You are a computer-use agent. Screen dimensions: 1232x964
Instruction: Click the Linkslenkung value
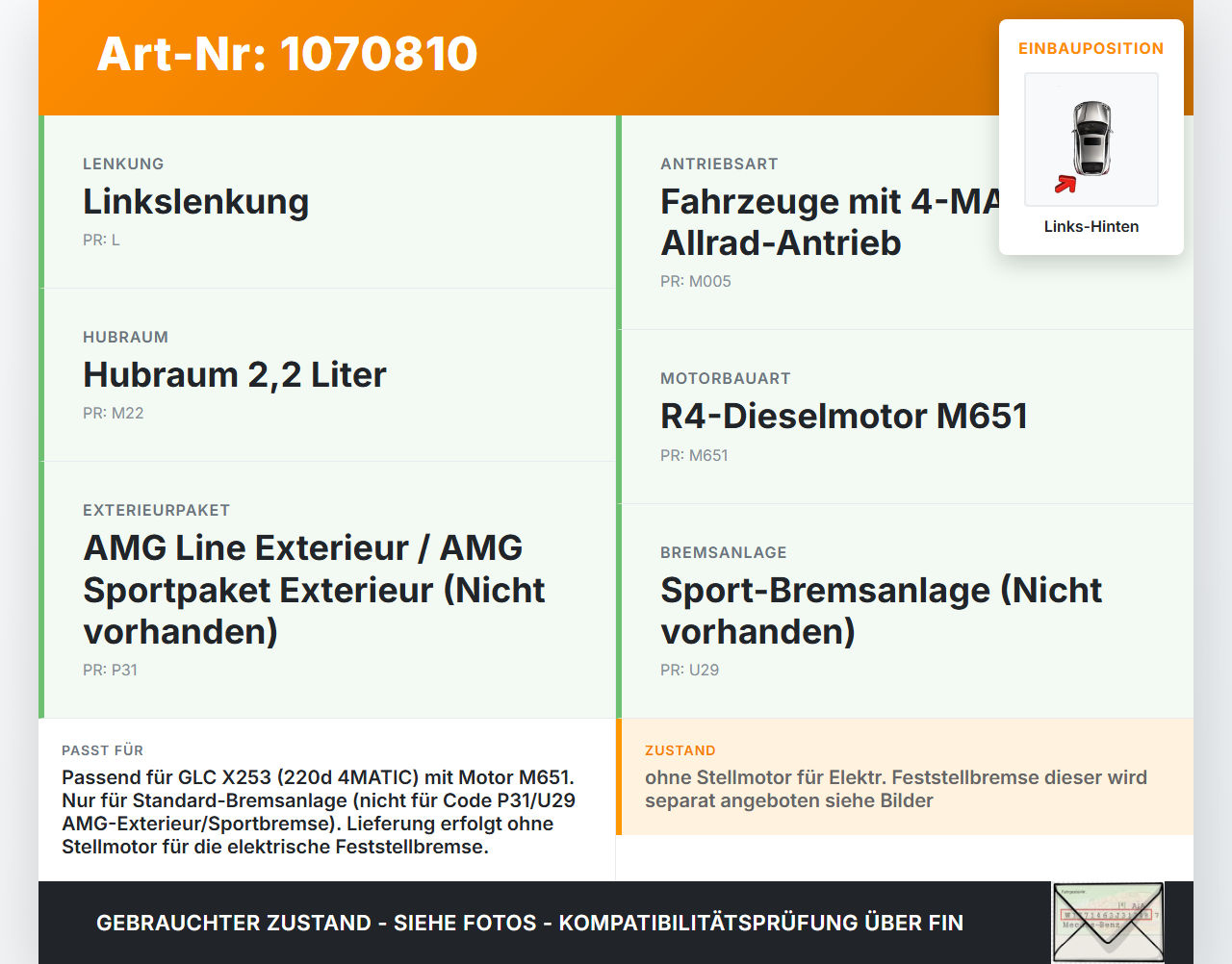point(196,201)
